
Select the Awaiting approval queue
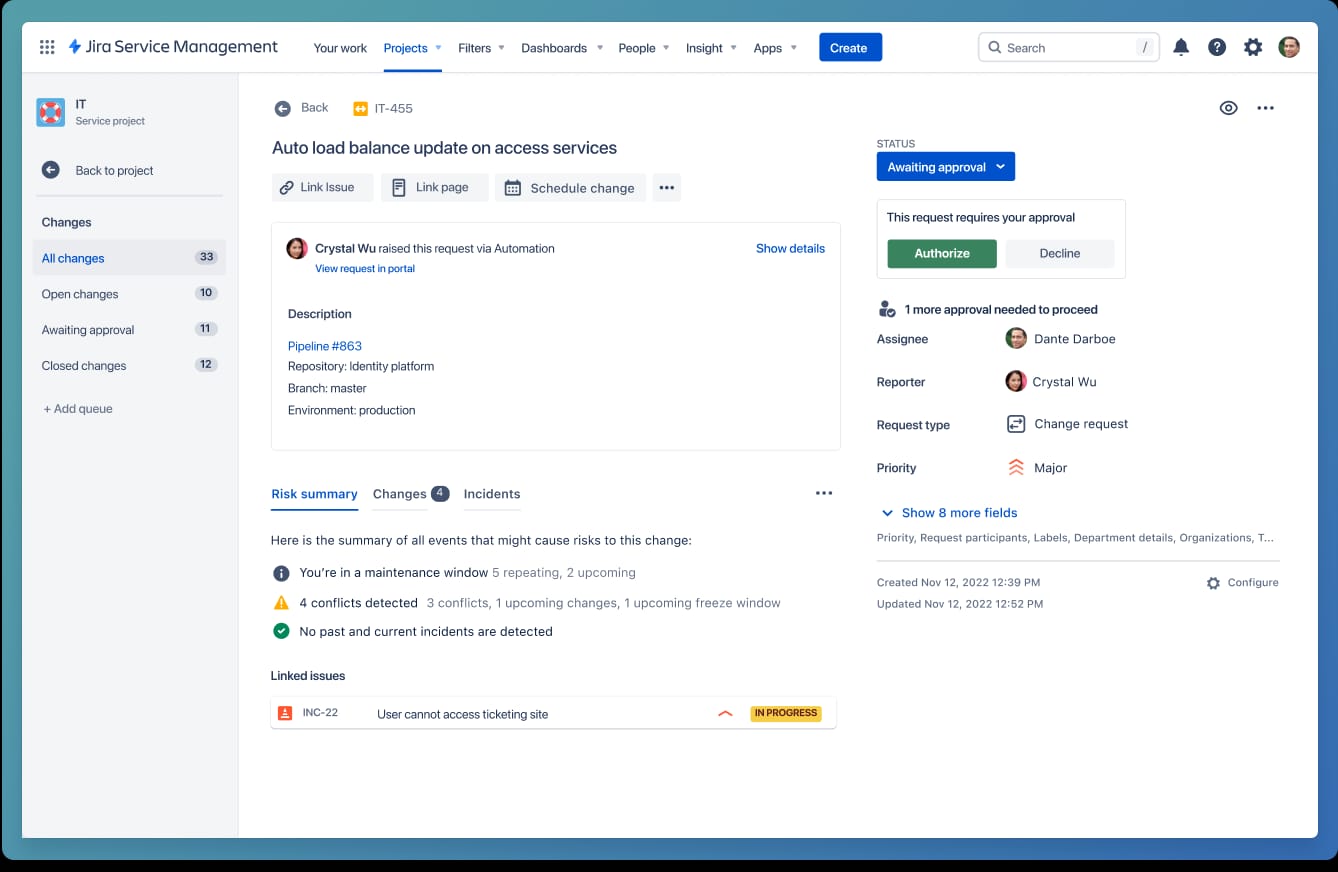129,330
